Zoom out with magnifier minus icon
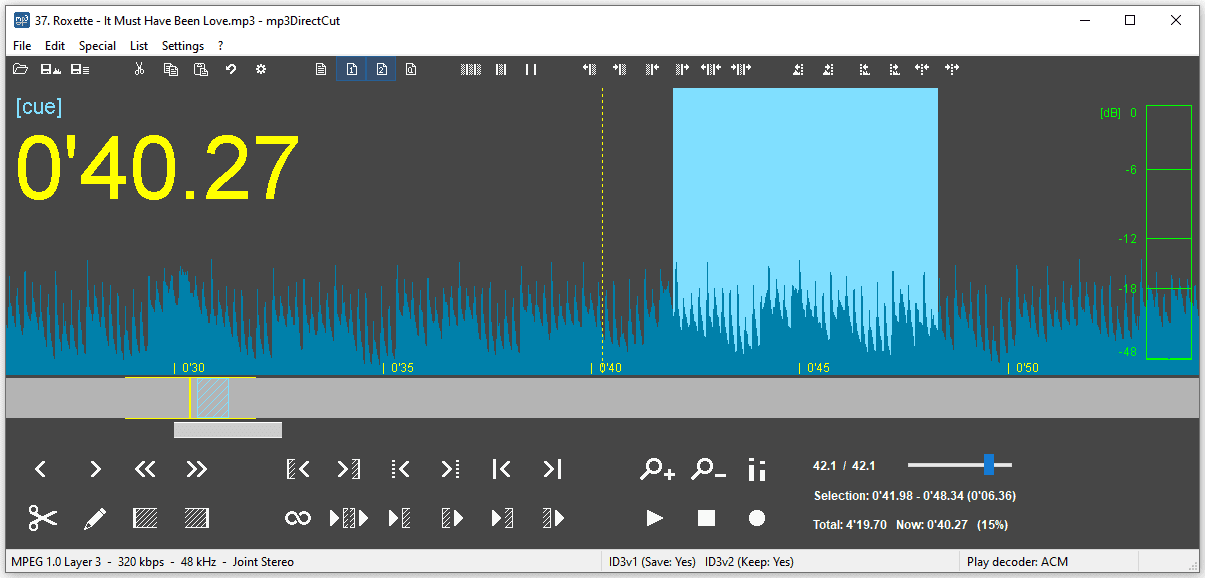This screenshot has height=578, width=1205. coord(709,468)
